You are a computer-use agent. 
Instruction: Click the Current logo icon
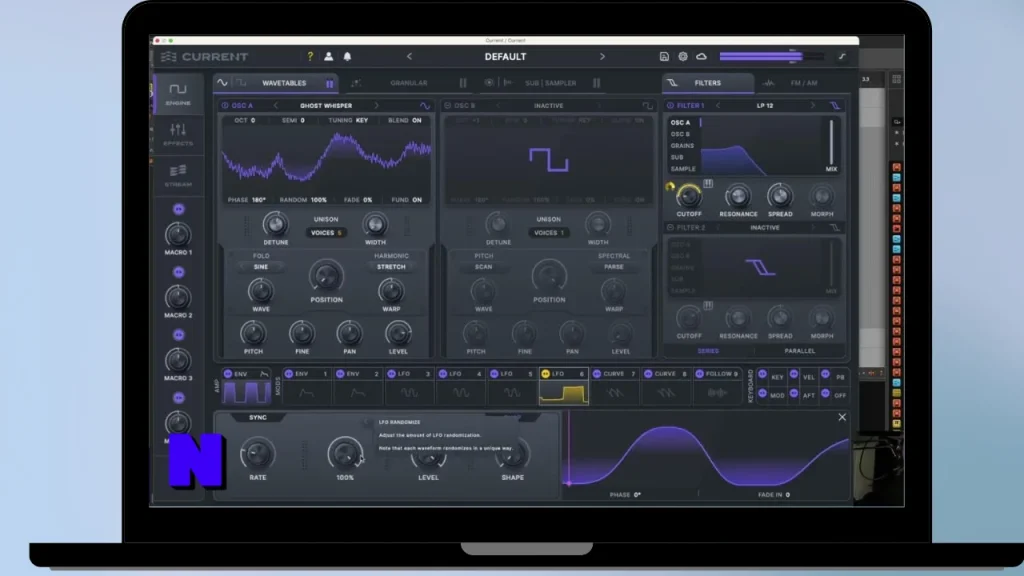pyautogui.click(x=168, y=57)
